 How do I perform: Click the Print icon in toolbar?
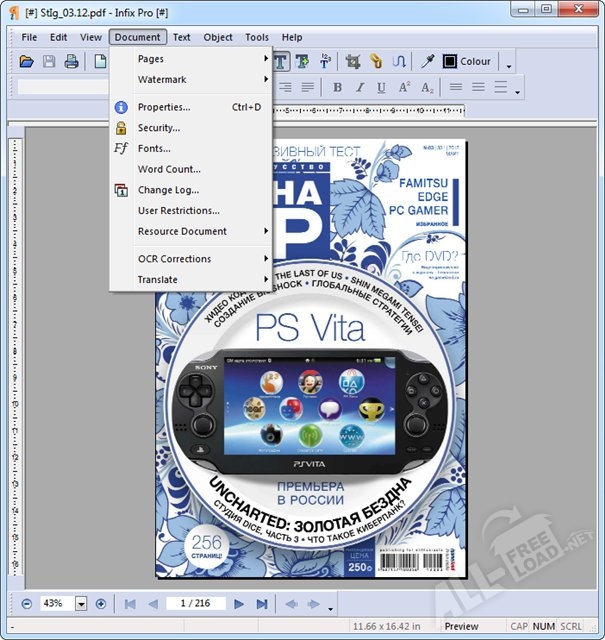[x=71, y=61]
